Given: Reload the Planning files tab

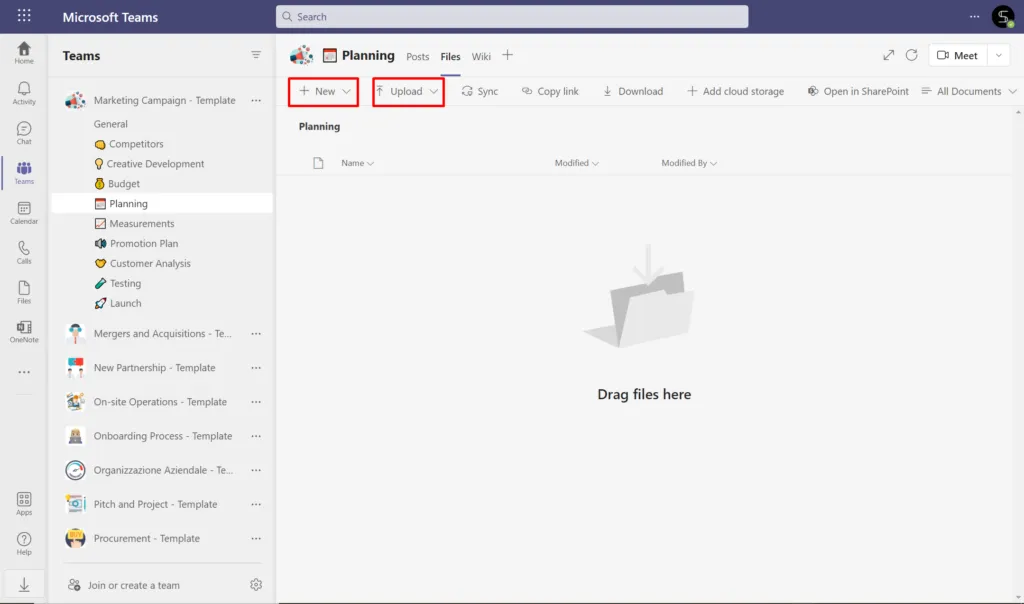Looking at the screenshot, I should 912,56.
